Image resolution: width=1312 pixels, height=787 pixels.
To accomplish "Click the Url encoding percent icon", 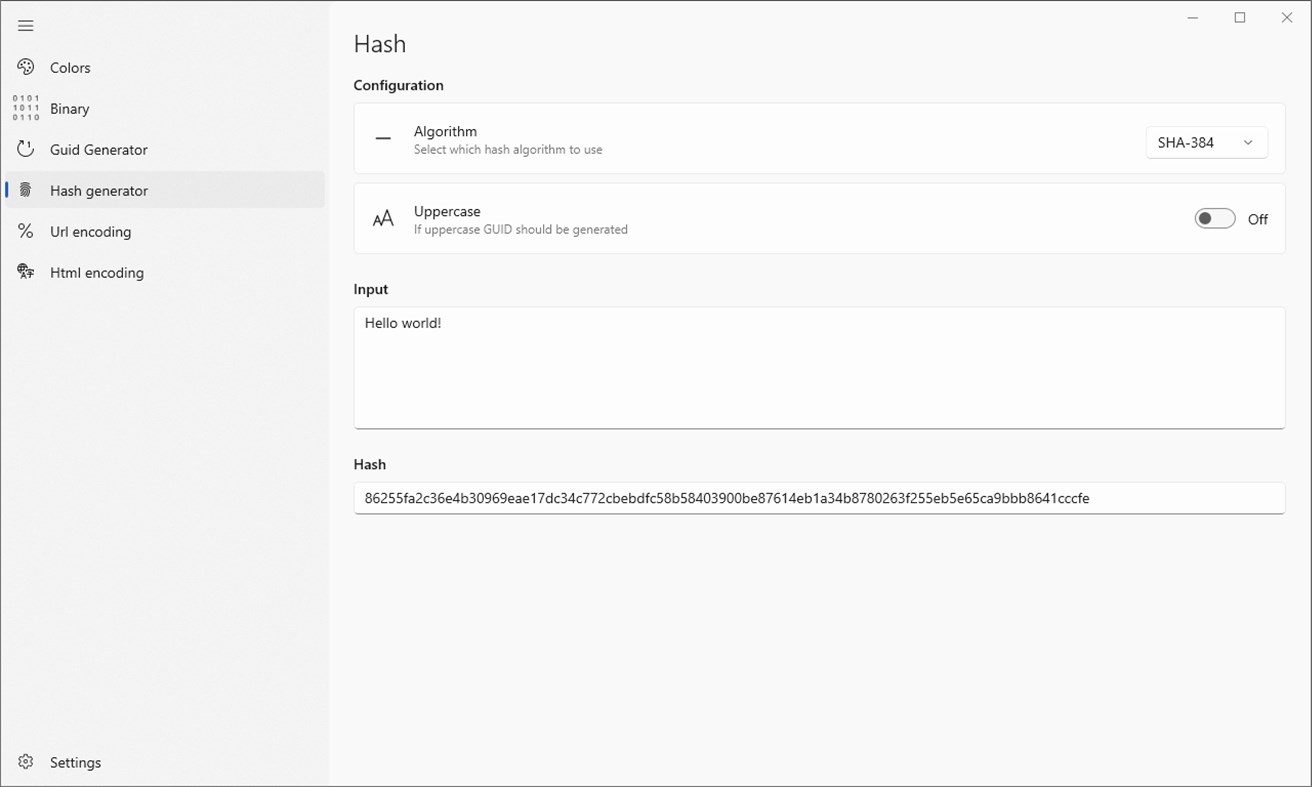I will click(26, 231).
